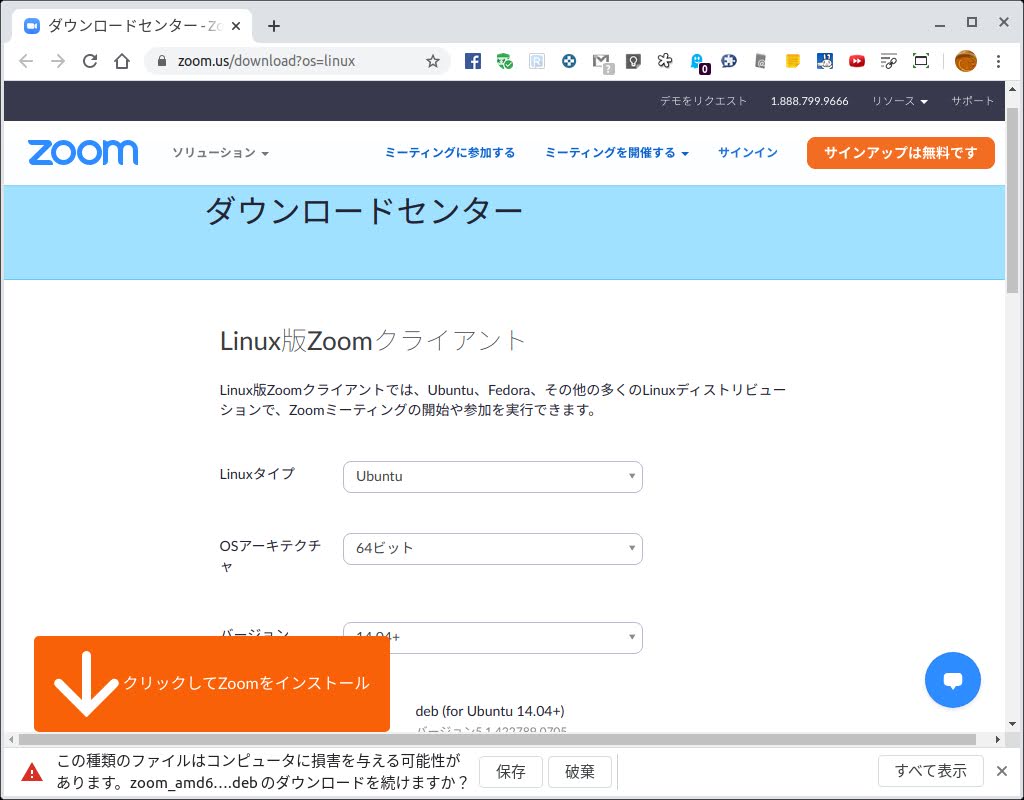The width and height of the screenshot is (1024, 800).
Task: Click the ダウンロードセンター page heading
Action: tap(364, 211)
